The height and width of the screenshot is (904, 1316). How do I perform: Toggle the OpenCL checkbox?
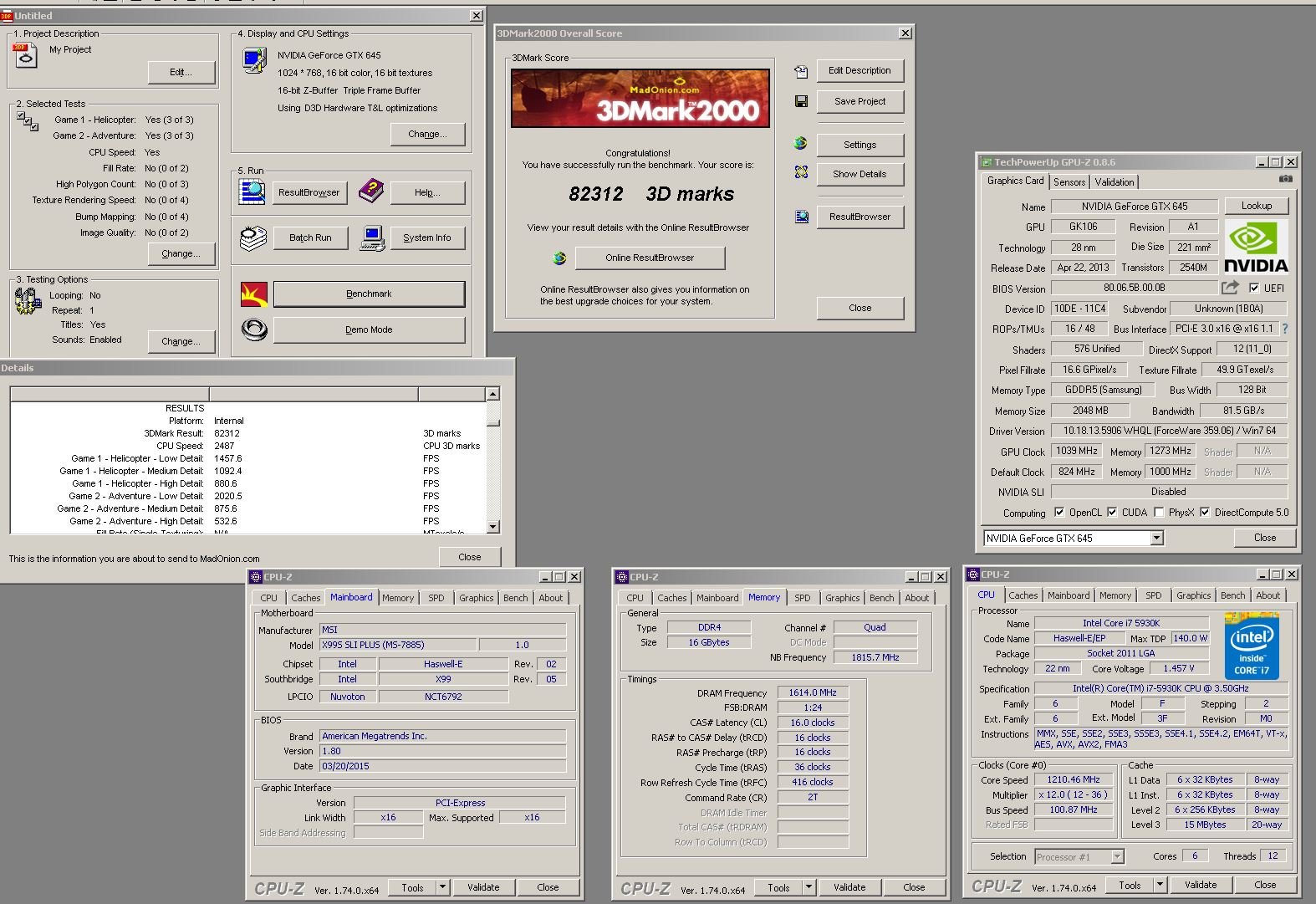click(1059, 513)
